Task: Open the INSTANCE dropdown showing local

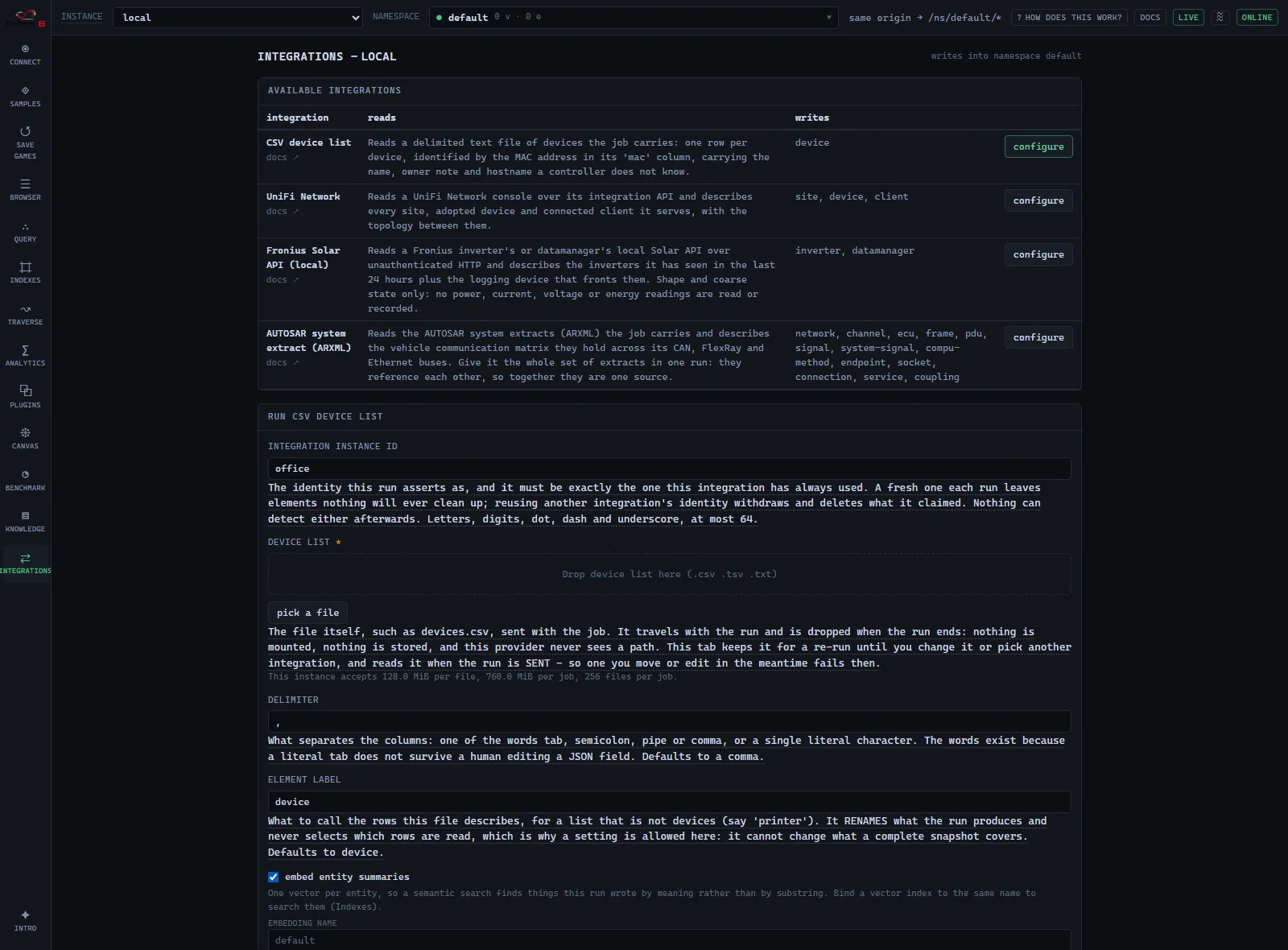Action: pyautogui.click(x=237, y=18)
